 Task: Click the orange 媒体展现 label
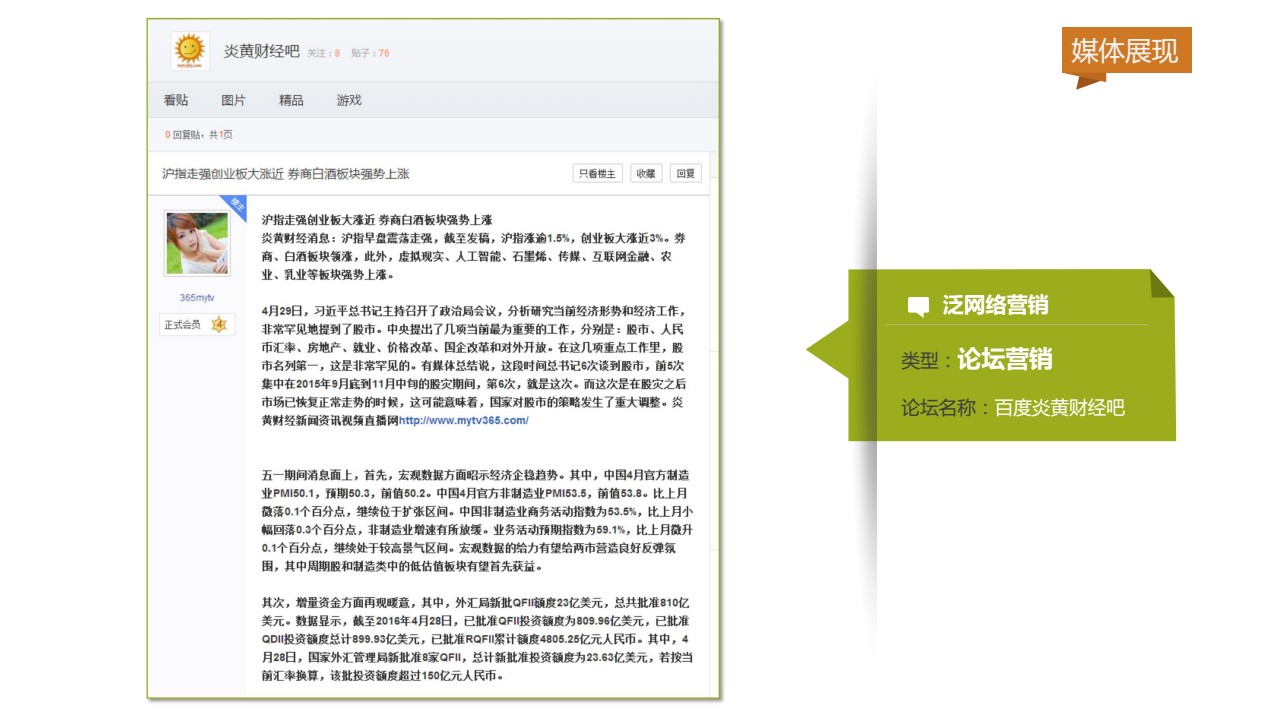(x=1126, y=50)
